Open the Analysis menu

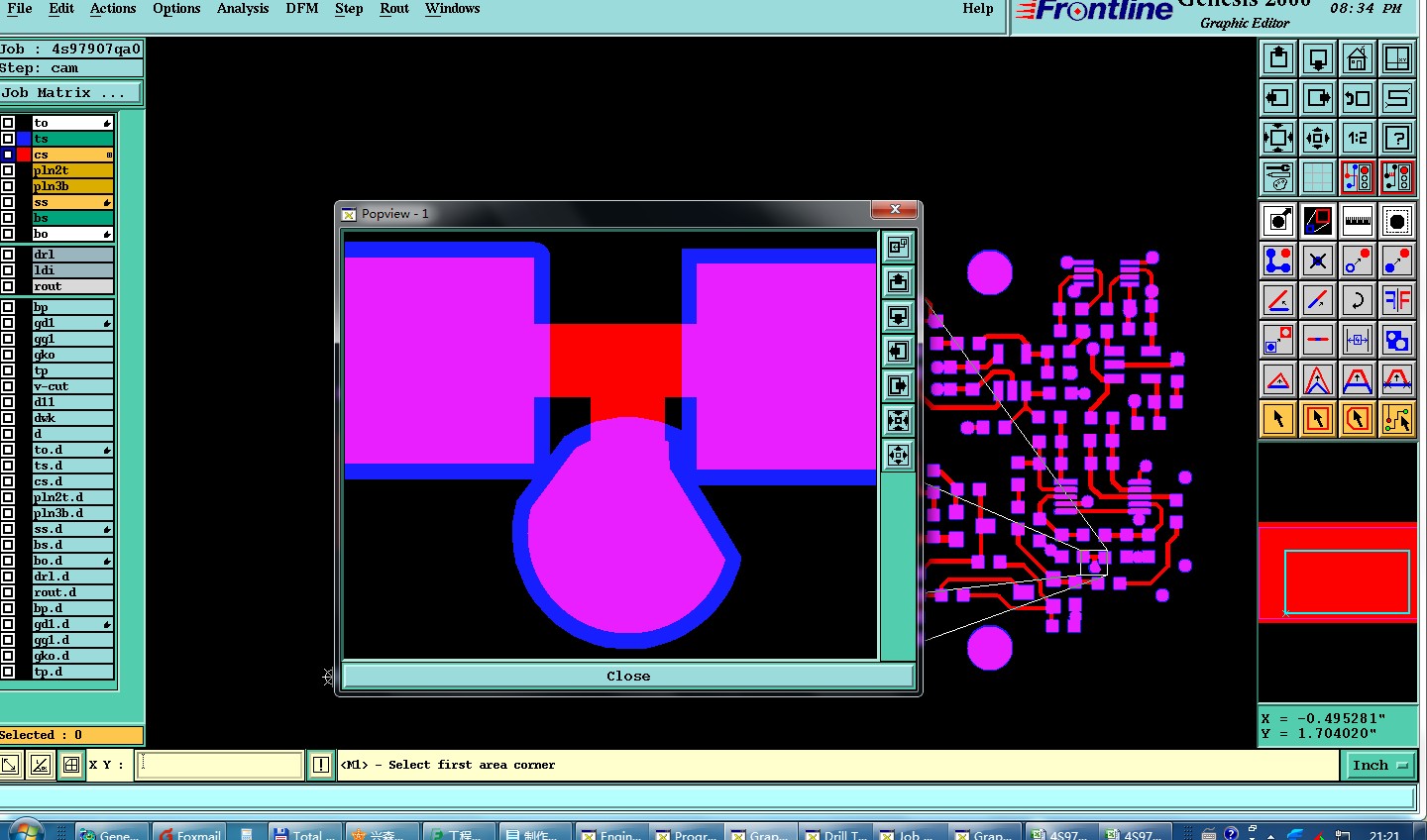pyautogui.click(x=243, y=9)
